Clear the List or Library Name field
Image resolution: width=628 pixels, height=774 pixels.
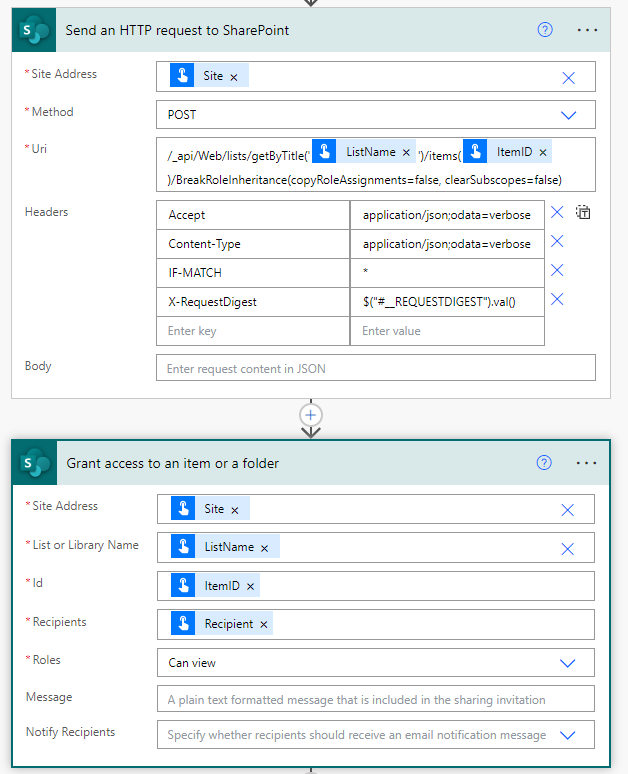tap(568, 548)
